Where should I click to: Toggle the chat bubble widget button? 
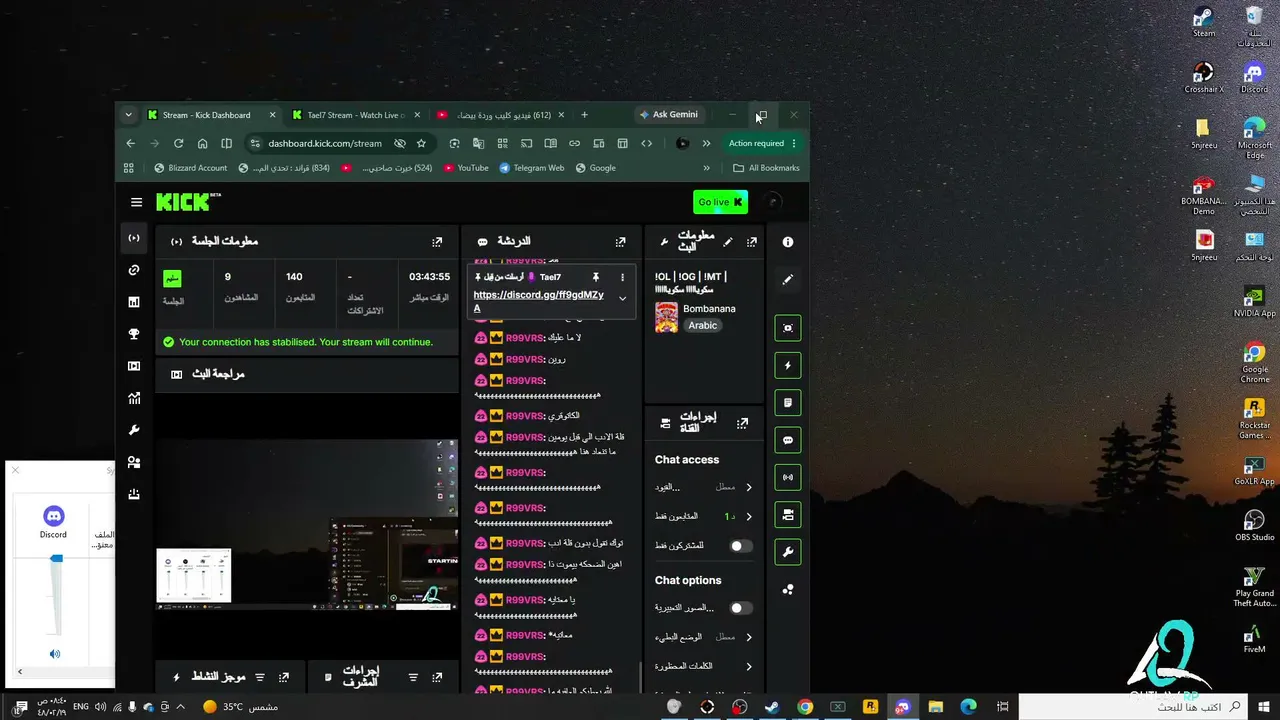point(788,440)
